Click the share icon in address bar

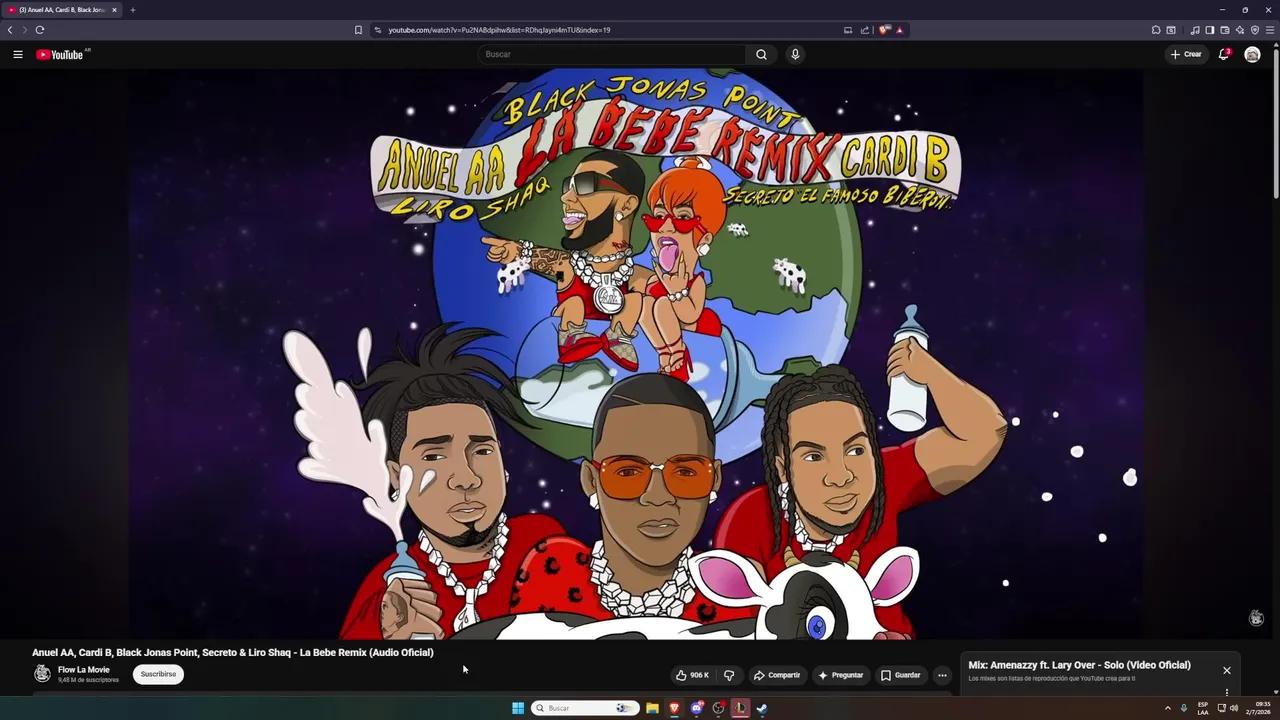pos(865,30)
